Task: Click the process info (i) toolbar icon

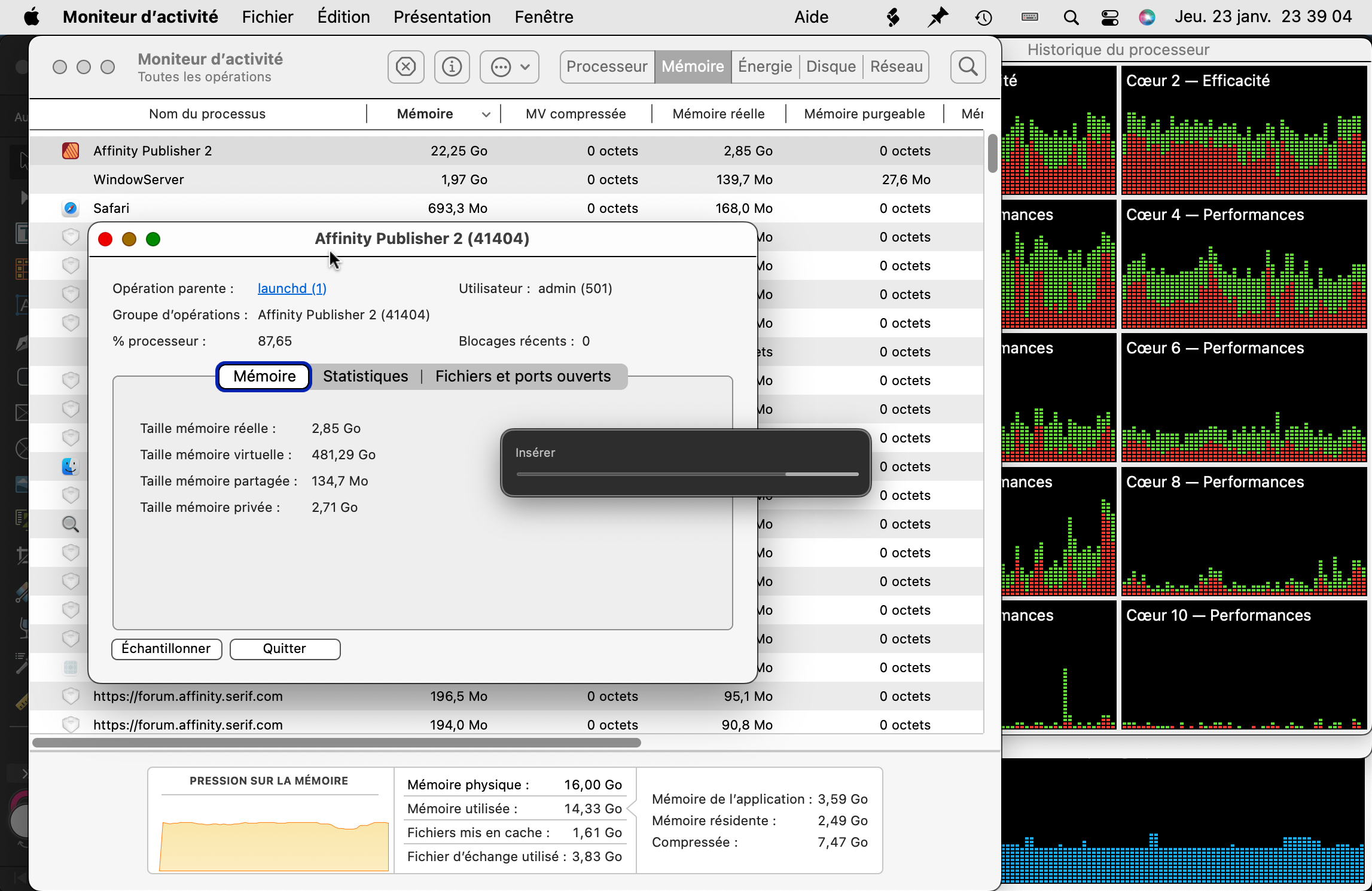Action: (x=452, y=66)
